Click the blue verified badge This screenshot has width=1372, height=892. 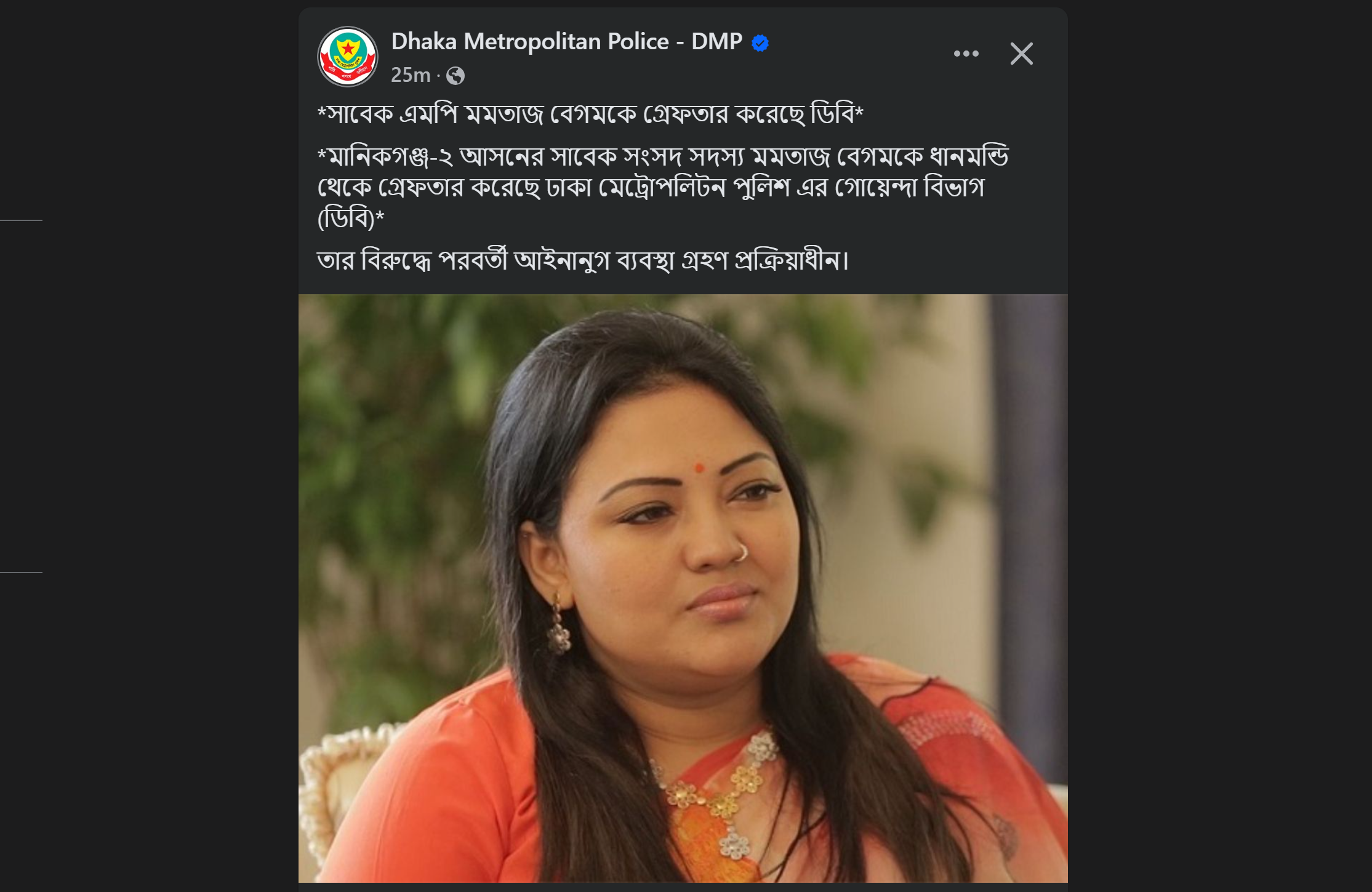(x=760, y=43)
